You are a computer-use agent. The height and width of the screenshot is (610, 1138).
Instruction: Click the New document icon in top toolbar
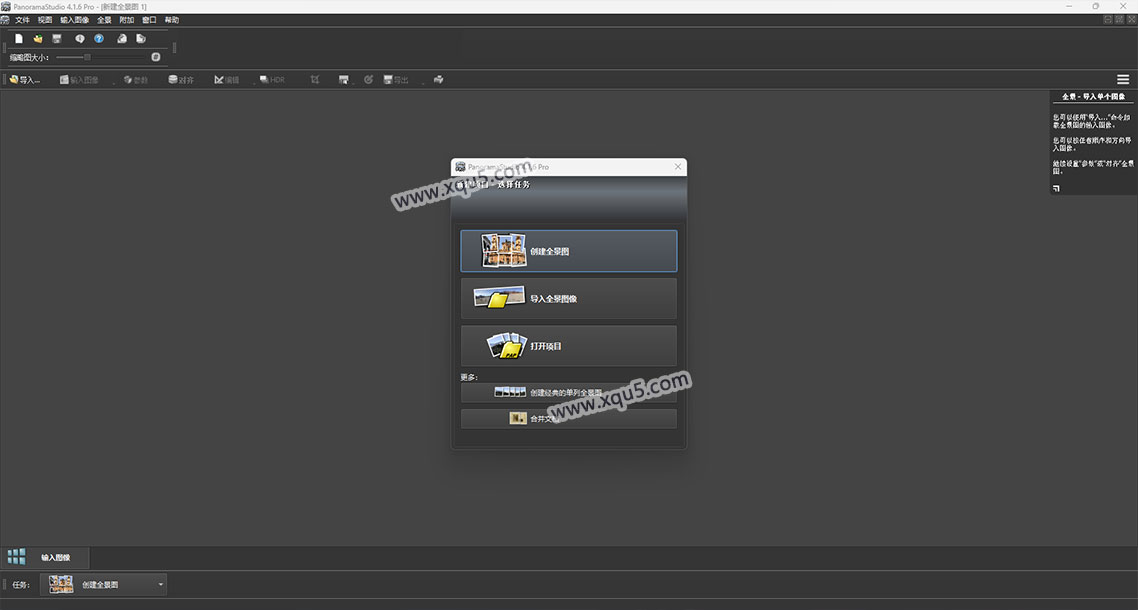[x=19, y=38]
